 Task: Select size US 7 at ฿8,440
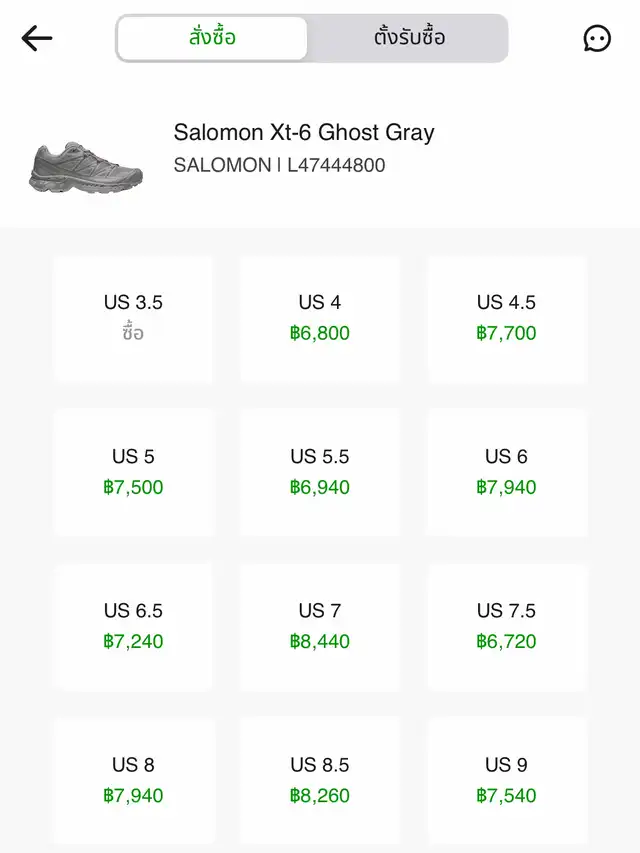click(x=320, y=626)
